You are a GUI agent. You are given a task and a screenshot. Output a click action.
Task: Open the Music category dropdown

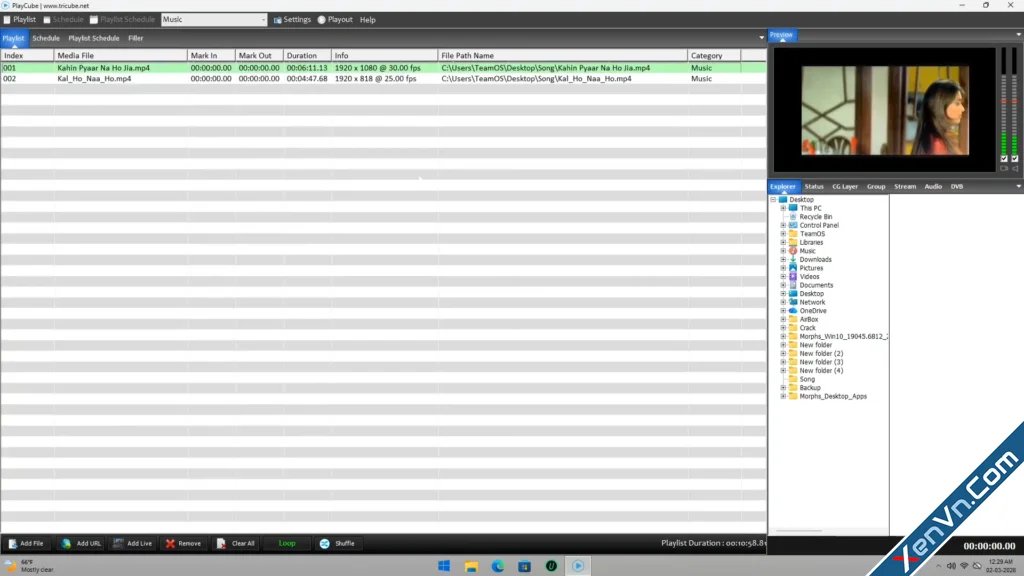(x=214, y=20)
